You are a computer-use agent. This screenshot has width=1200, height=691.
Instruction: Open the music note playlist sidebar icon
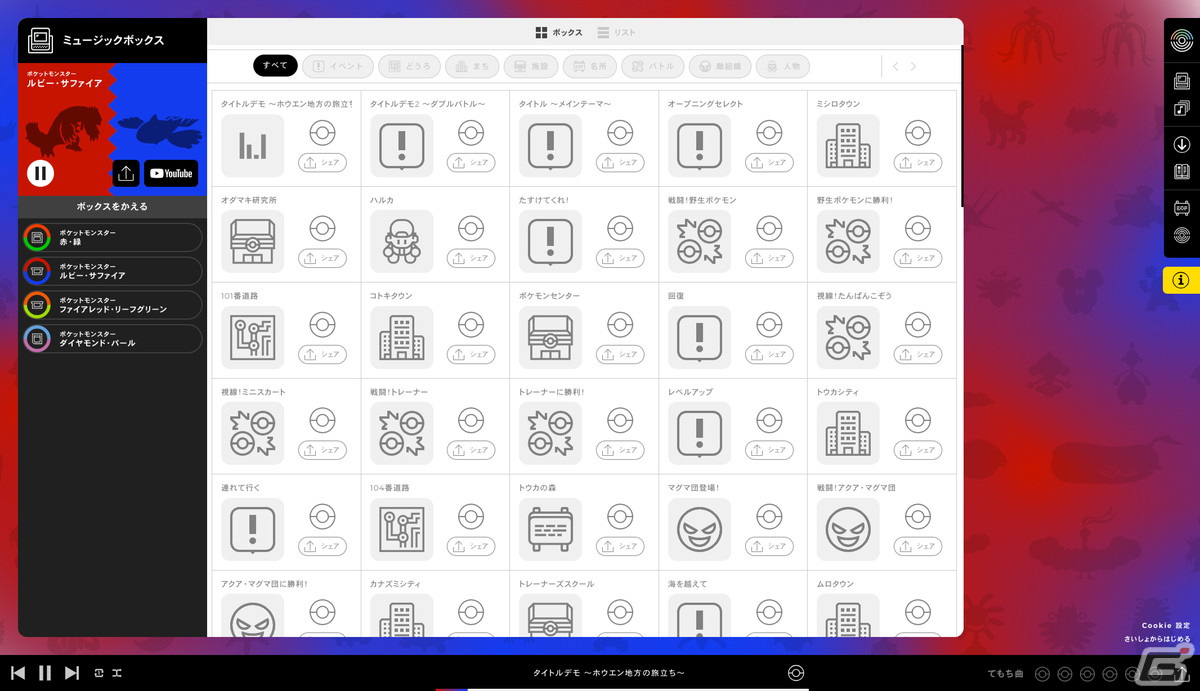(x=1181, y=108)
